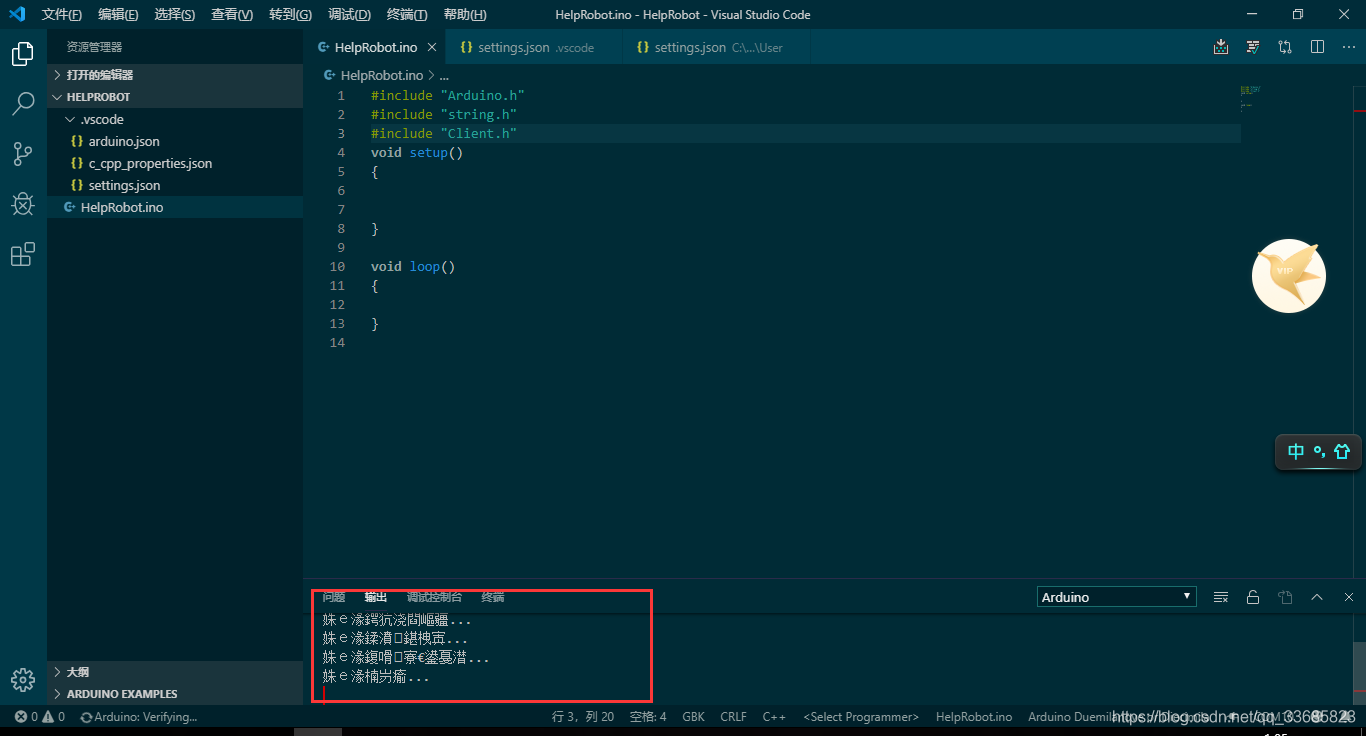Click line number 10 in gutter

tap(337, 267)
